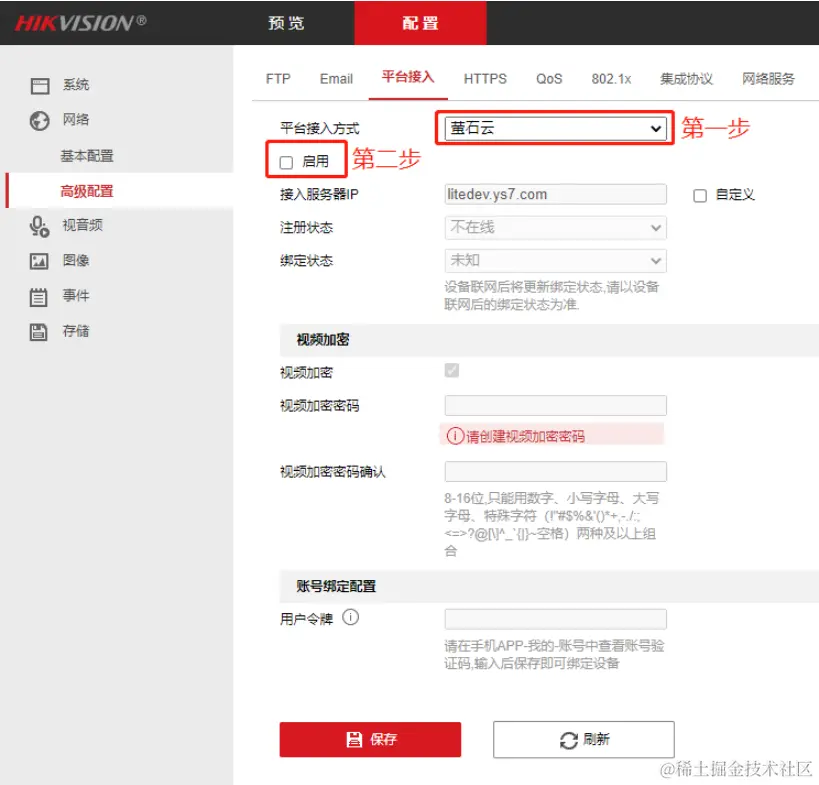Viewport: 819px width, 785px height.
Task: Click the 账号绑定配置 section header
Action: pyautogui.click(x=336, y=586)
